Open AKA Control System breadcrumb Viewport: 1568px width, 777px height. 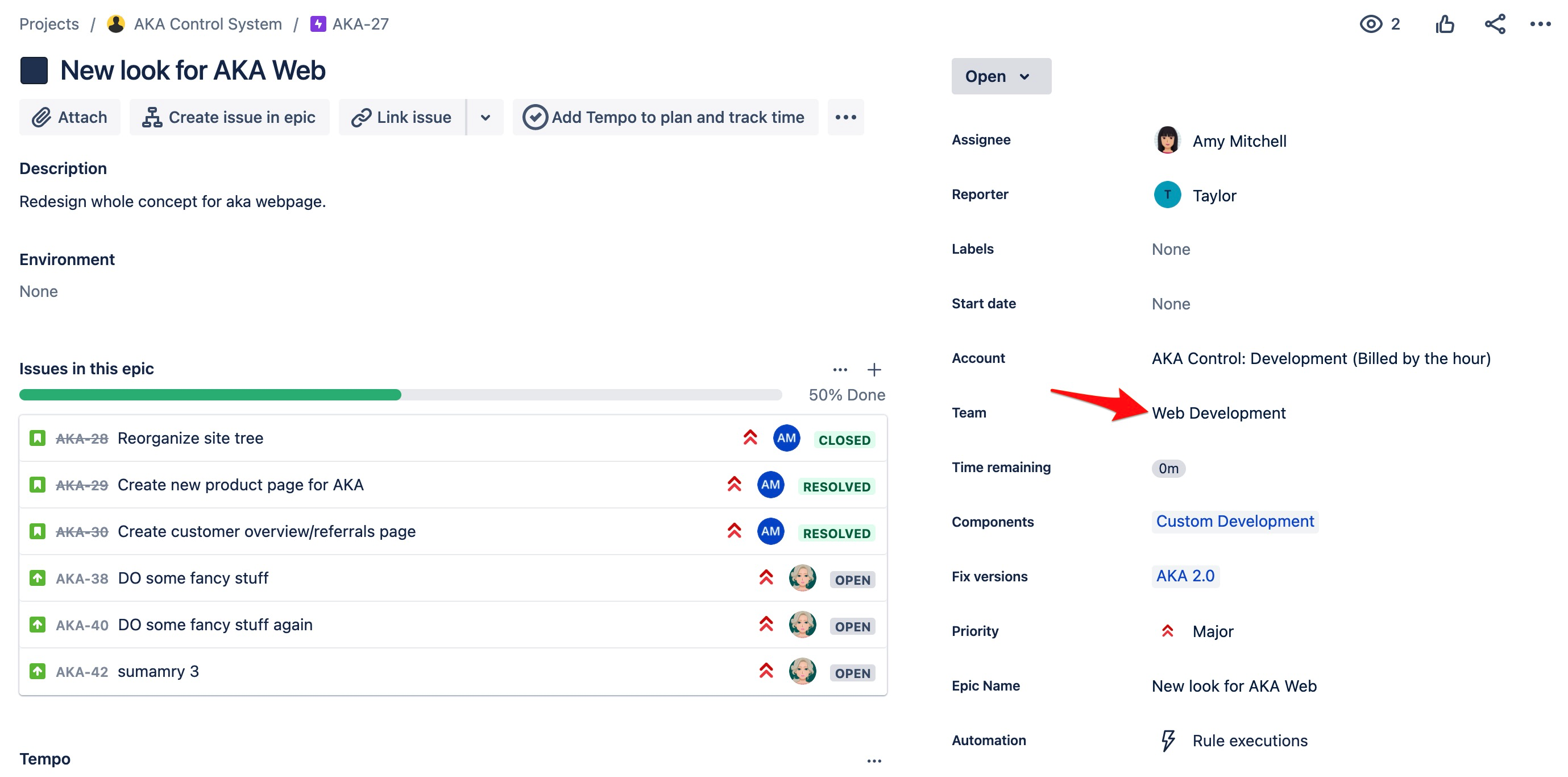tap(207, 24)
